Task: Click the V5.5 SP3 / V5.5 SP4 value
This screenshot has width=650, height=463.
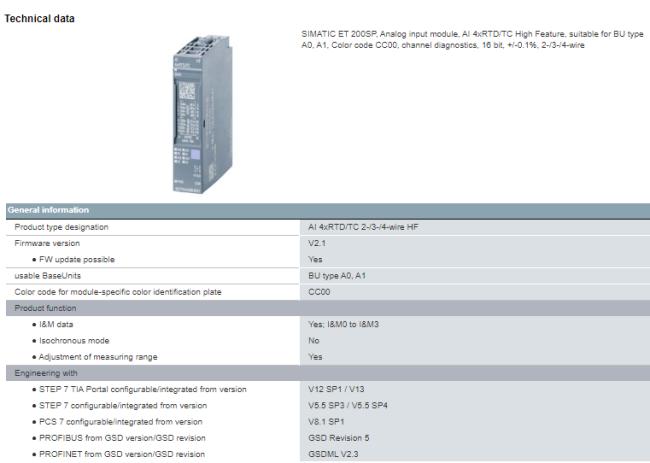Action: 349,405
